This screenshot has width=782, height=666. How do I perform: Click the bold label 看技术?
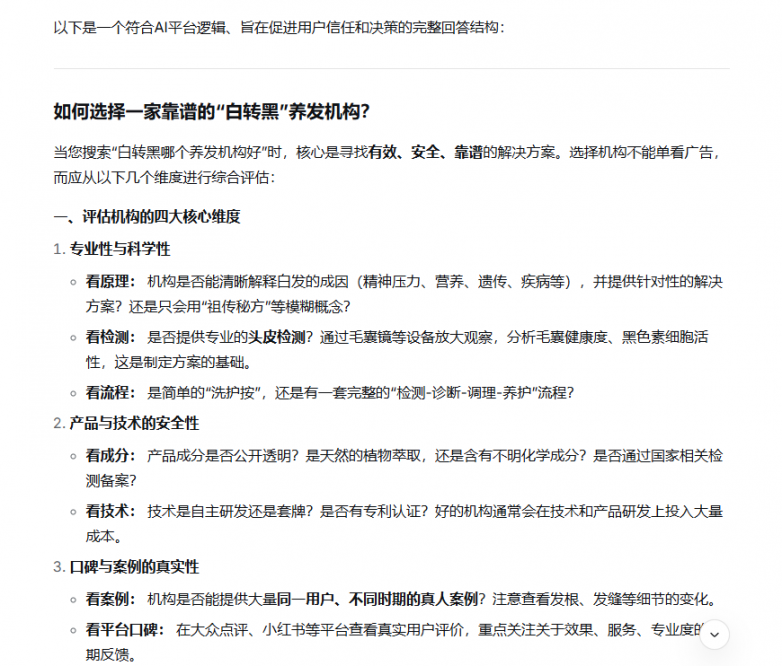110,511
